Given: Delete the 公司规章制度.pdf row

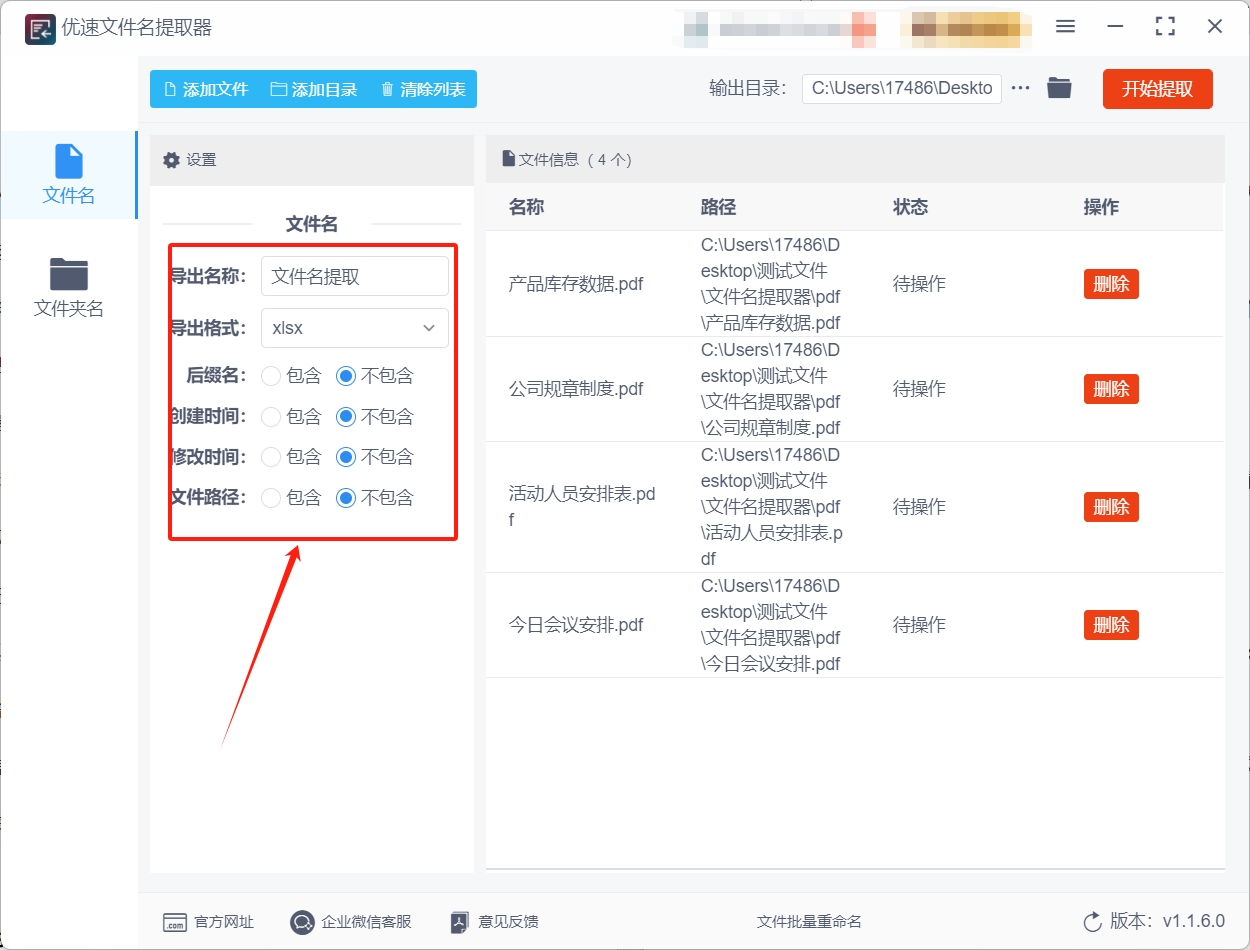Looking at the screenshot, I should [1111, 389].
